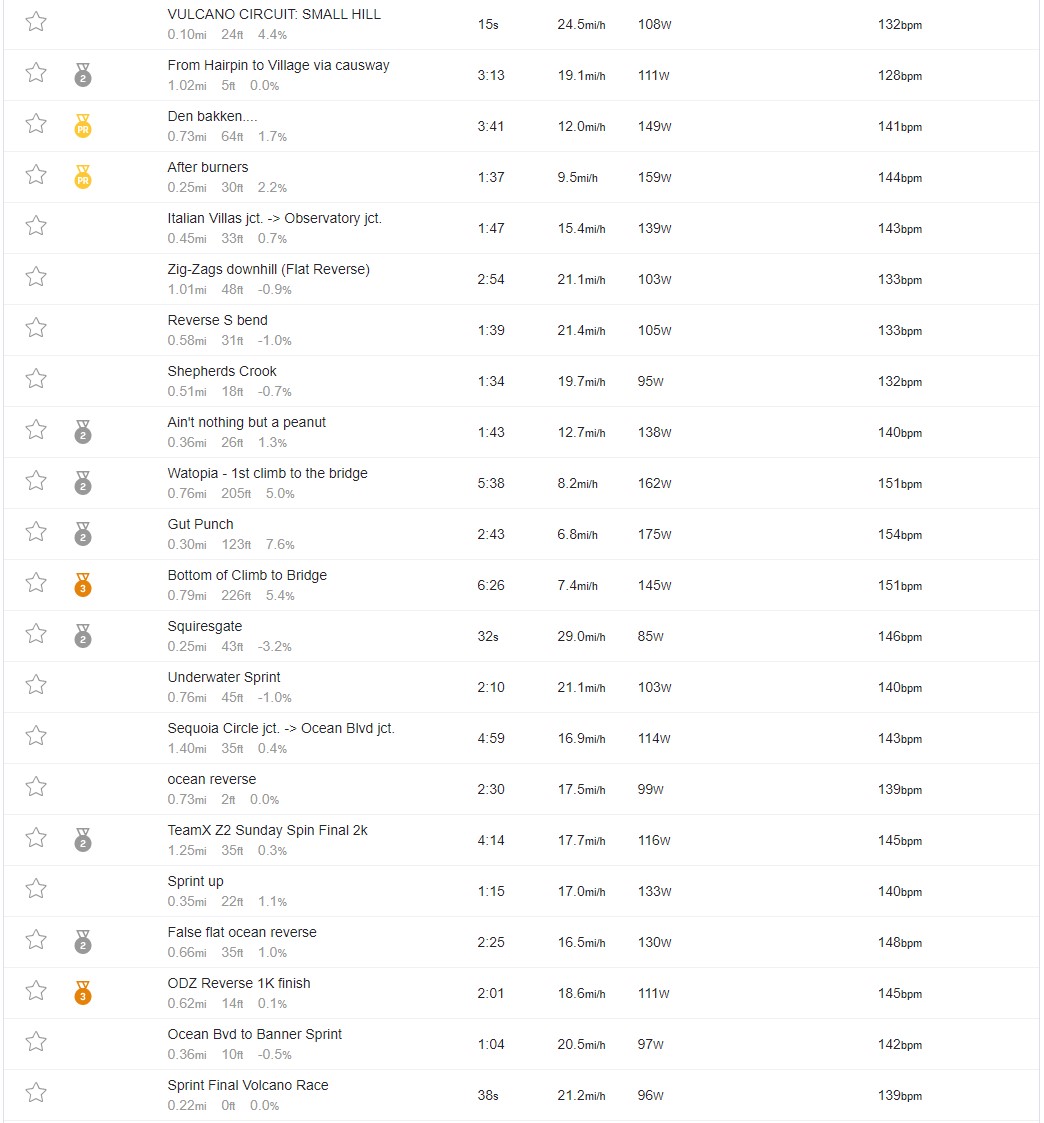Viewport: 1044px width, 1123px height.
Task: Open Sequoia Circle jct. -> Ocean Blvd jct.
Action: [281, 728]
